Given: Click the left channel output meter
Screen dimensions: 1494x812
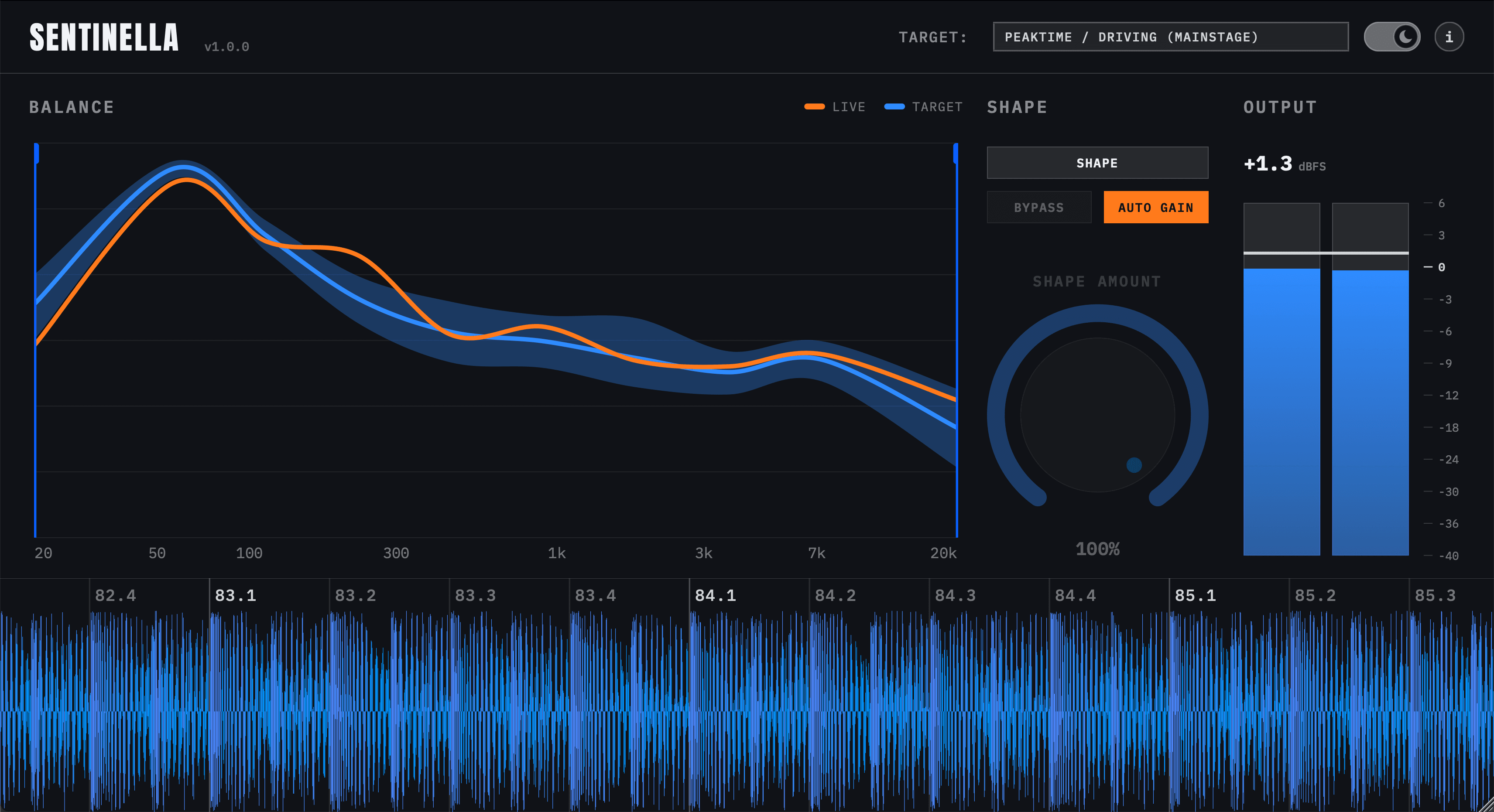Looking at the screenshot, I should [x=1282, y=379].
